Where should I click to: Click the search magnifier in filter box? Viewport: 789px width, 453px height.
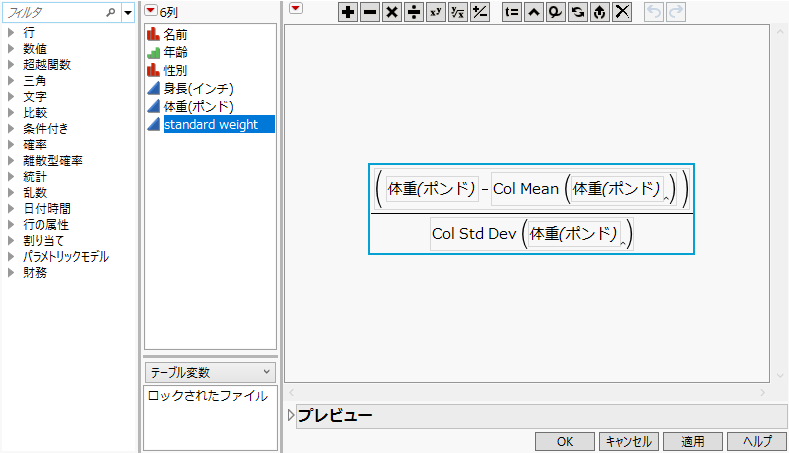click(x=111, y=12)
